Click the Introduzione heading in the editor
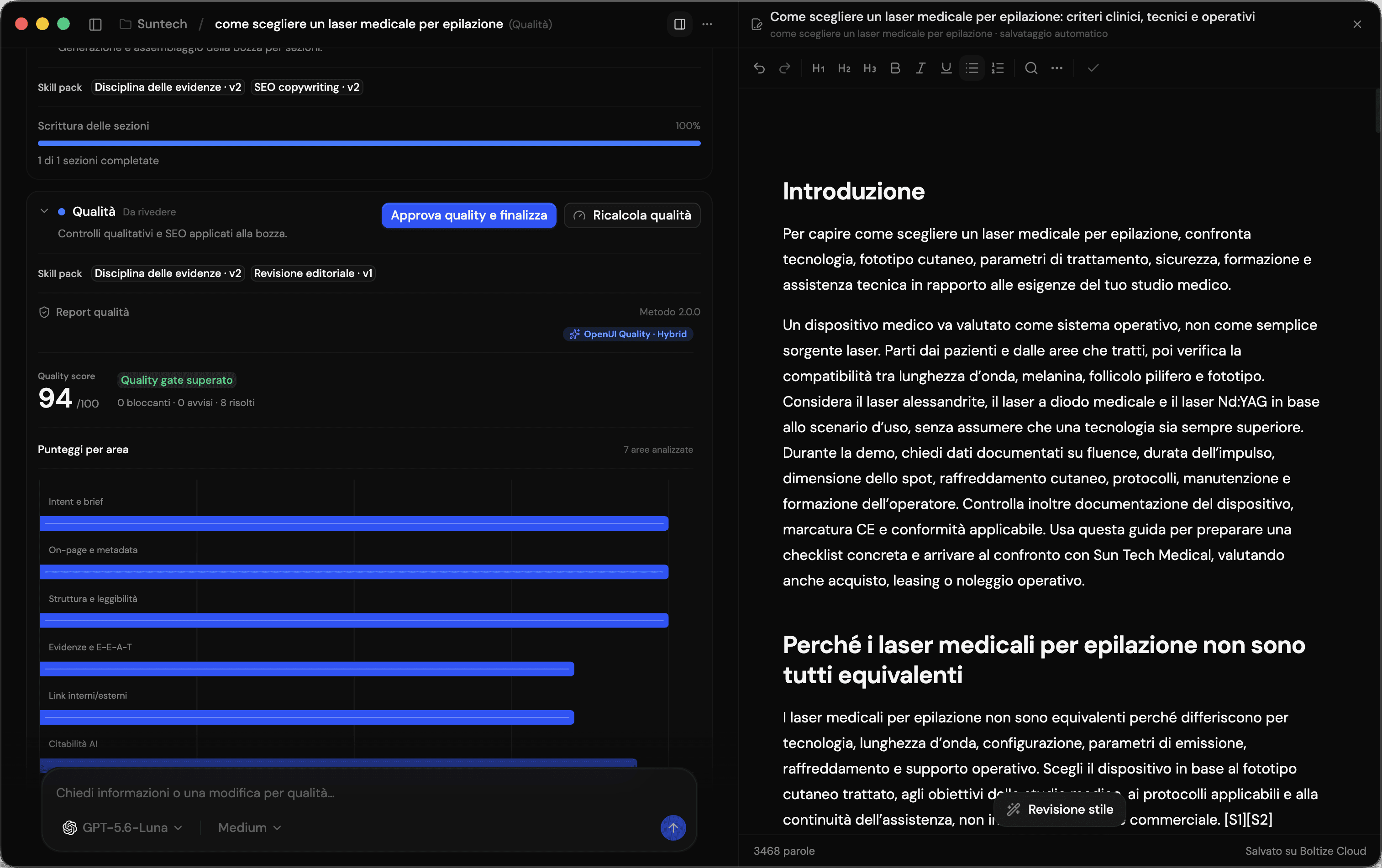 853,191
